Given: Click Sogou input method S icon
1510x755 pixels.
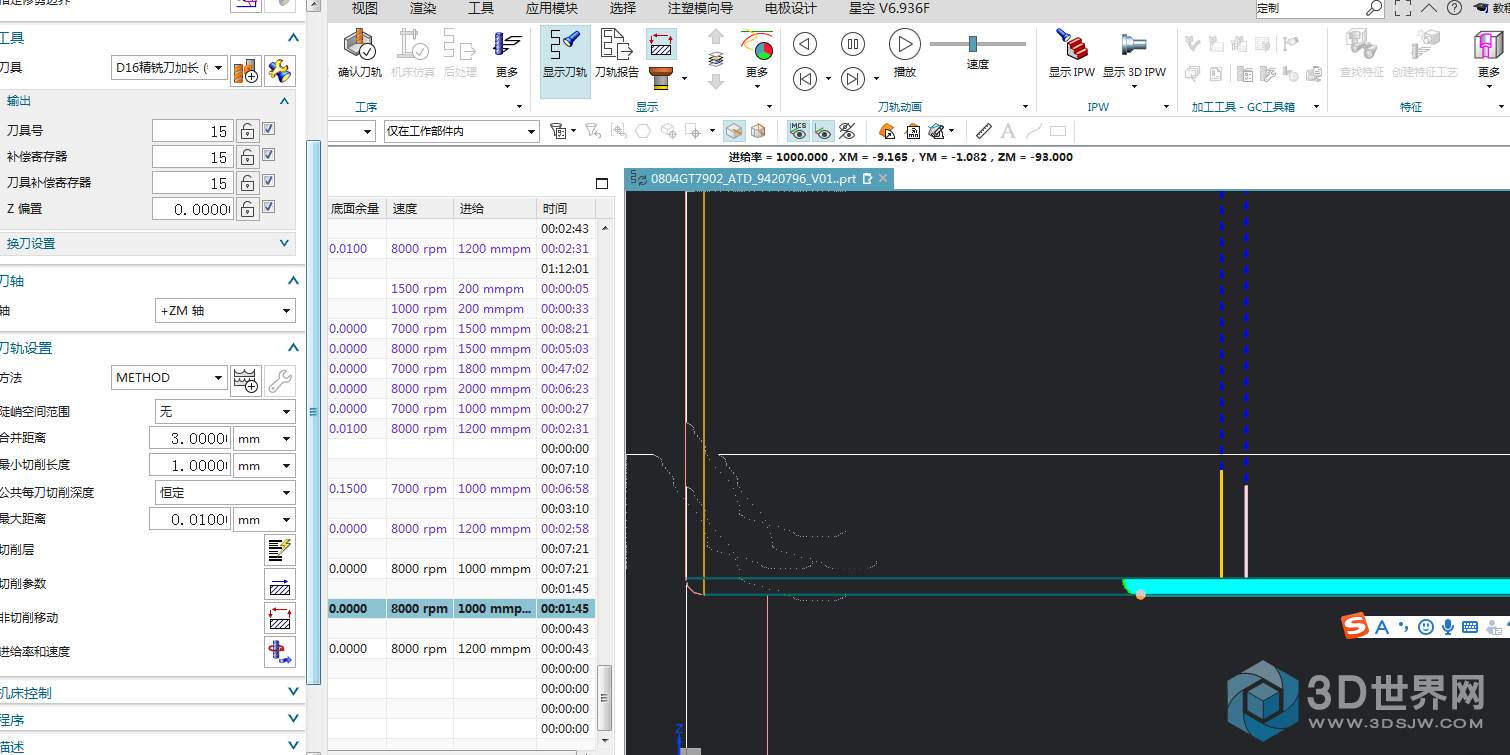Looking at the screenshot, I should coord(1355,627).
